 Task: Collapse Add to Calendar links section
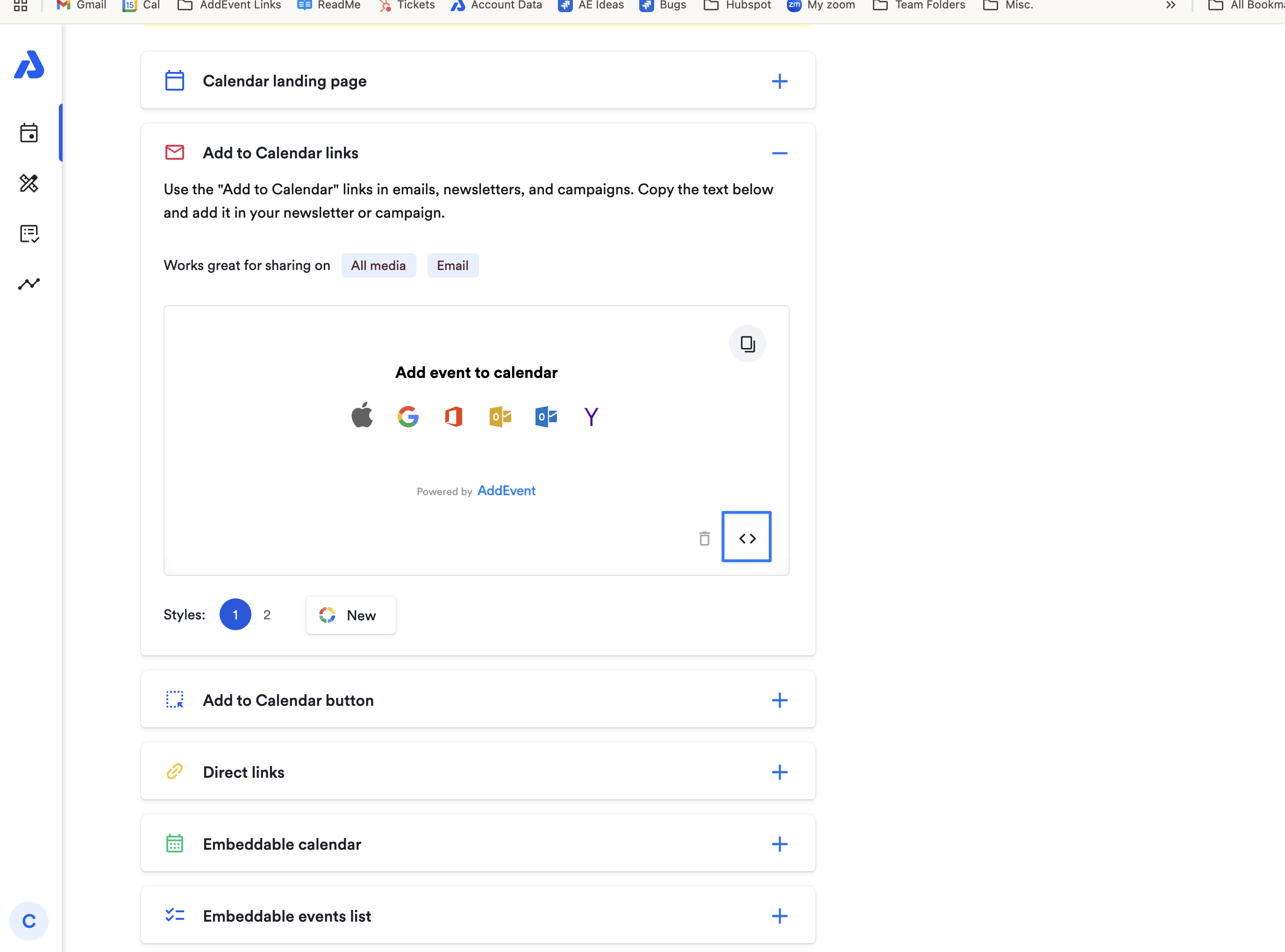(x=779, y=153)
